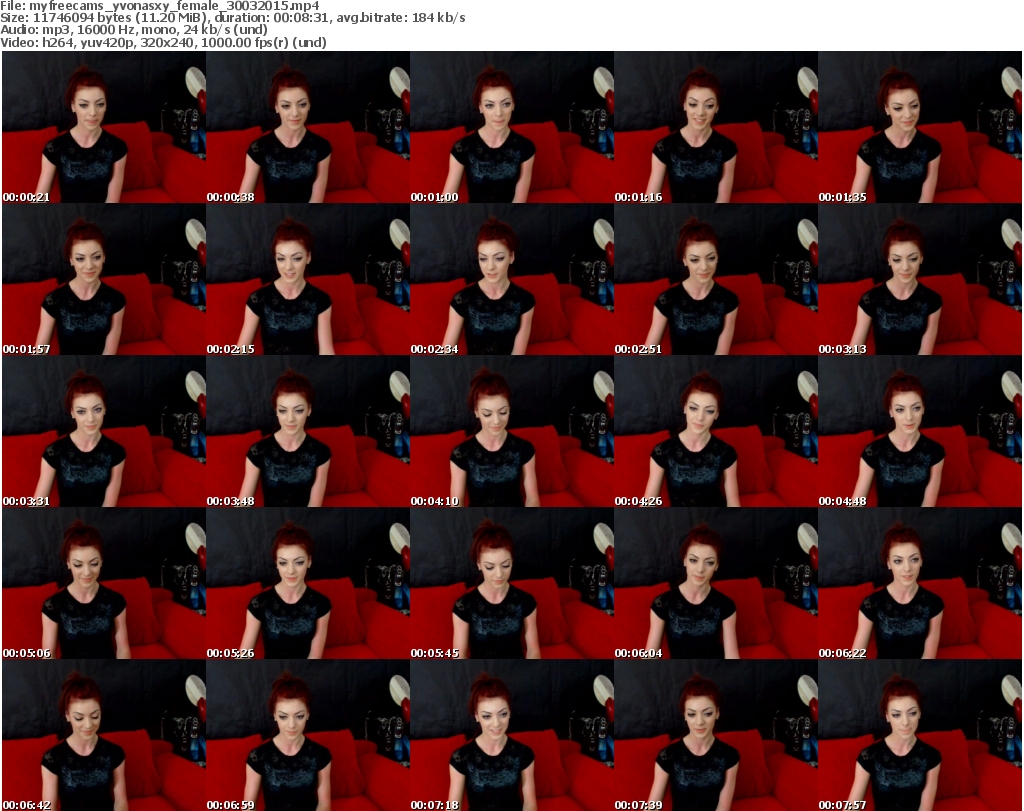Select the thumbnail at 00:05:45
The height and width of the screenshot is (811, 1024).
(511, 583)
